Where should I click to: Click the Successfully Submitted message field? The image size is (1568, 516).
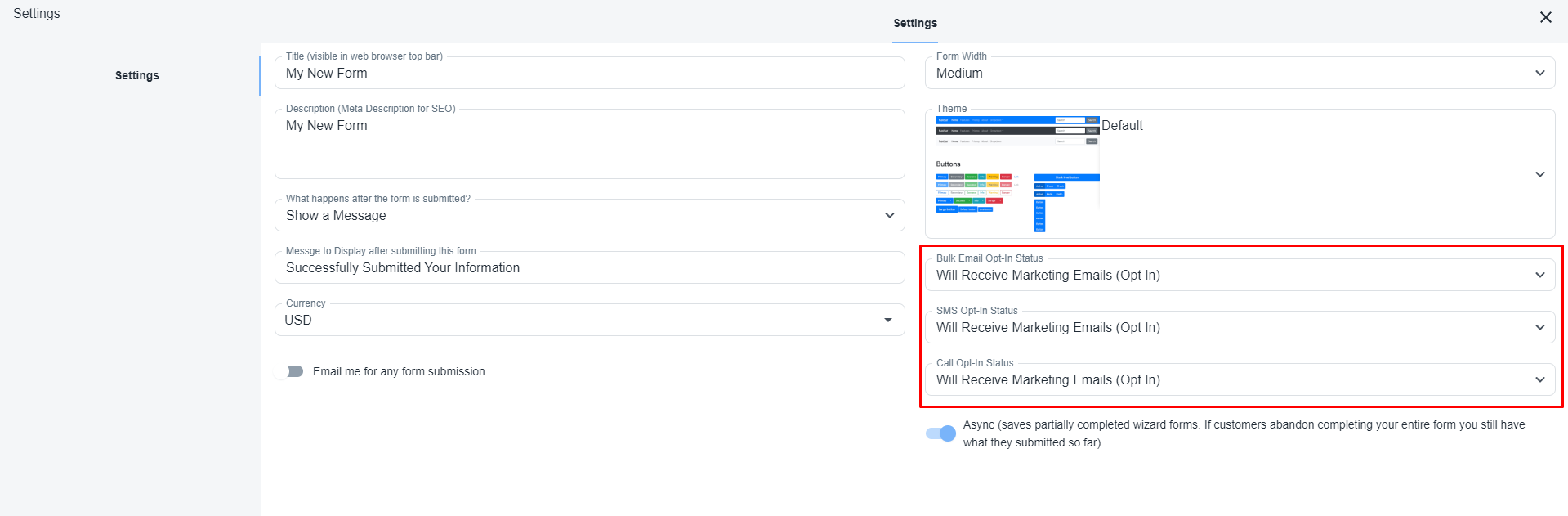coord(588,268)
